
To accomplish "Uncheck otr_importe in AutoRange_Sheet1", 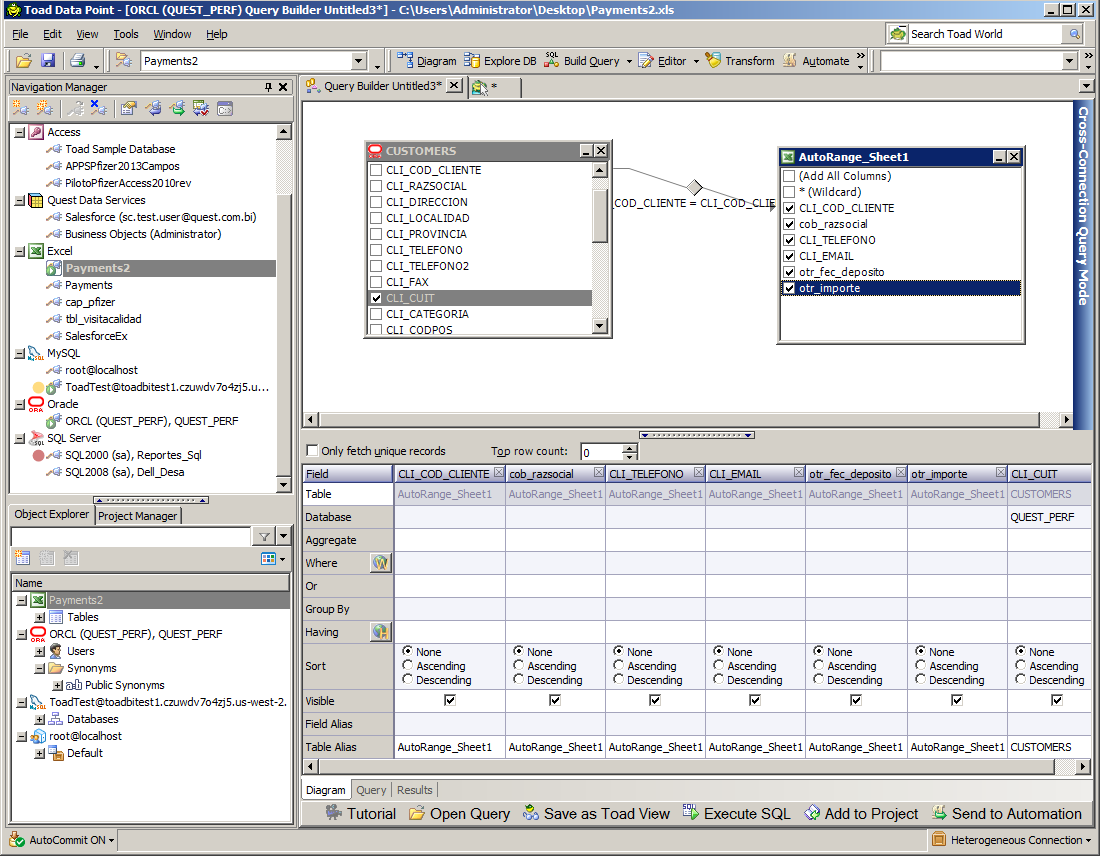I will (789, 288).
